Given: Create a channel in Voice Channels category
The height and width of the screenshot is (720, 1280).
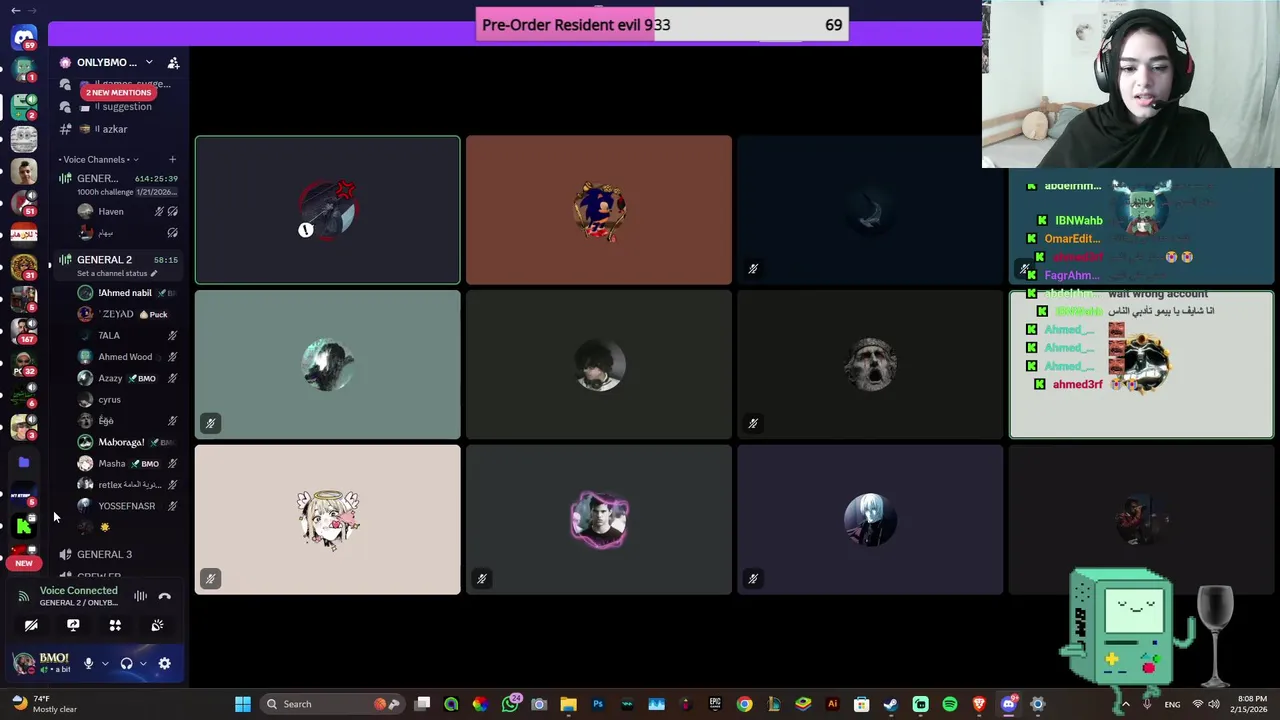Looking at the screenshot, I should [x=172, y=159].
